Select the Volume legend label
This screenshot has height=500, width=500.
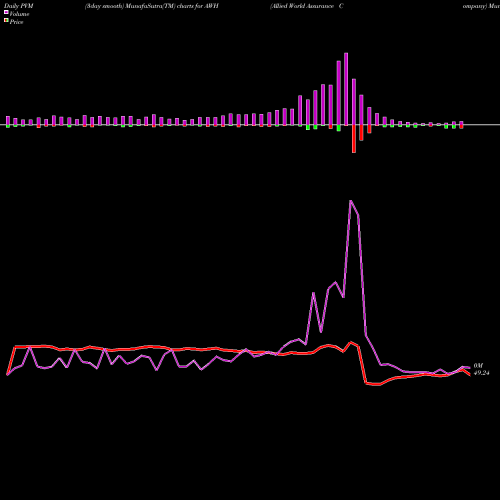(19, 14)
